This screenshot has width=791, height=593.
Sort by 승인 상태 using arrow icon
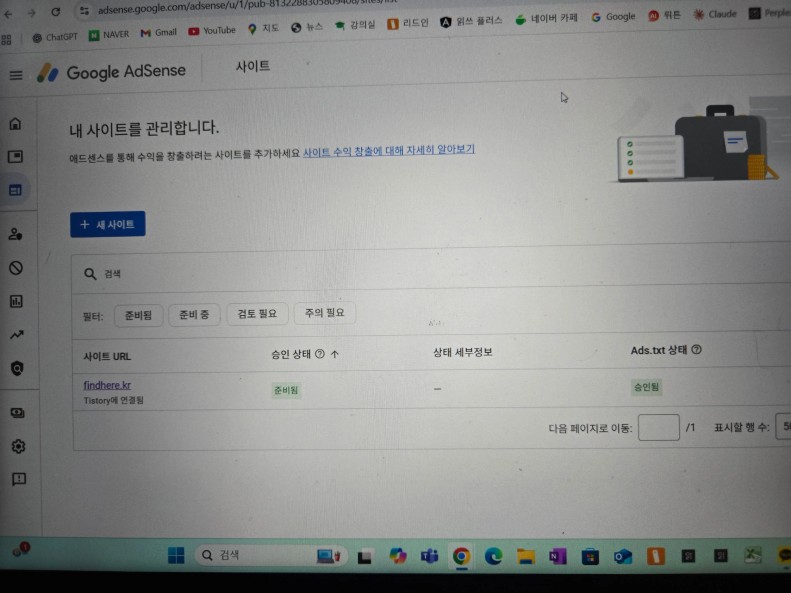(334, 354)
